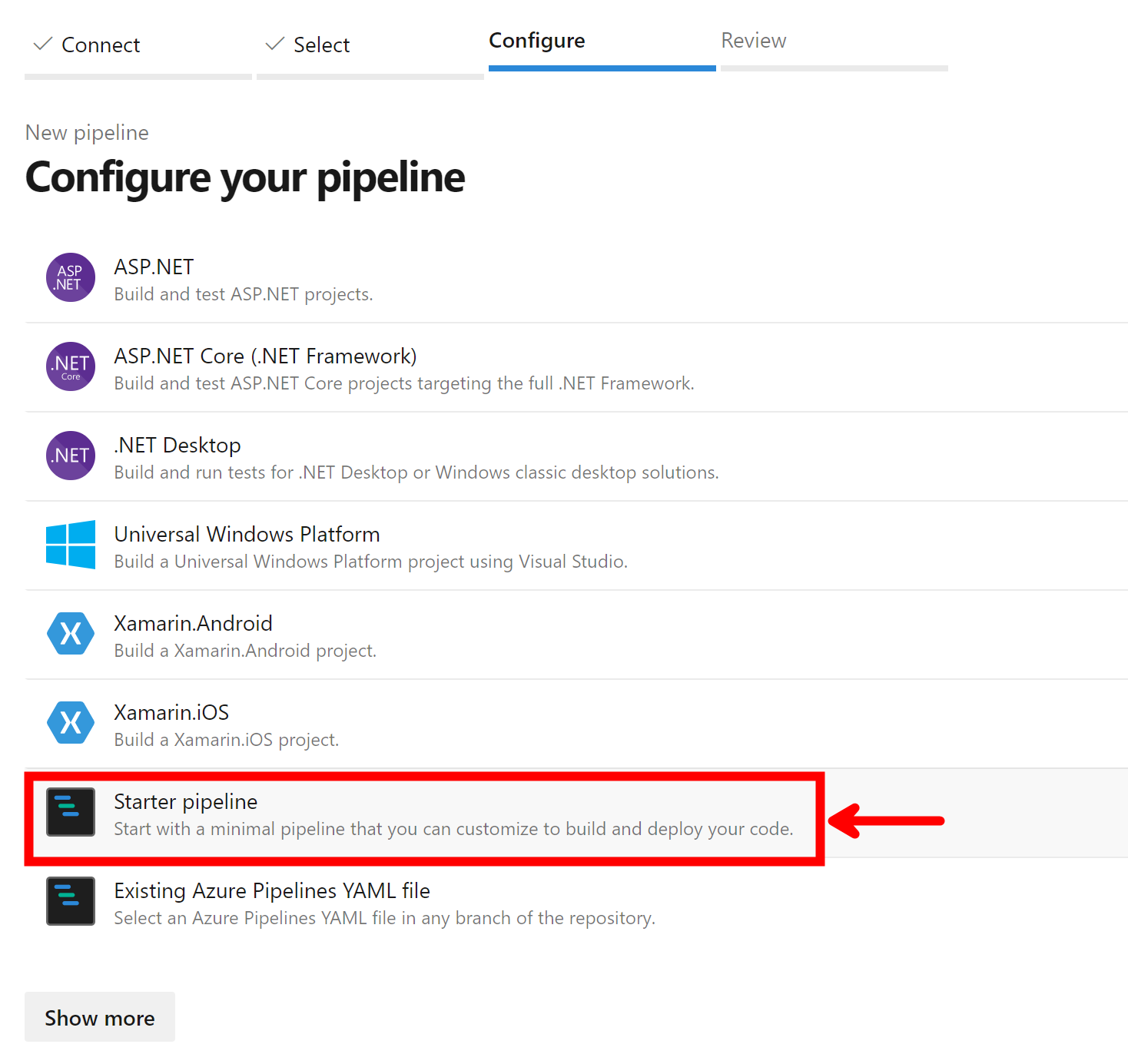Click the Xamarin.iOS hexagon icon

(71, 723)
